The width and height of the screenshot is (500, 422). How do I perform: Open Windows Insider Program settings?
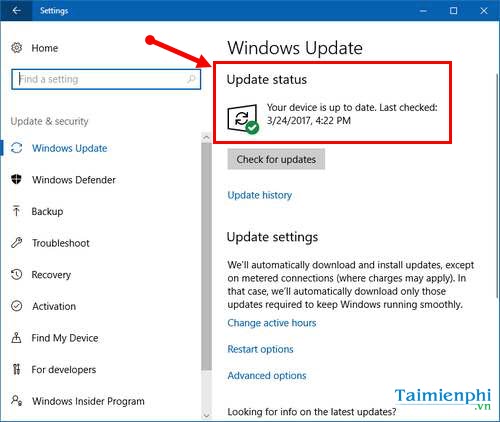pyautogui.click(x=88, y=401)
